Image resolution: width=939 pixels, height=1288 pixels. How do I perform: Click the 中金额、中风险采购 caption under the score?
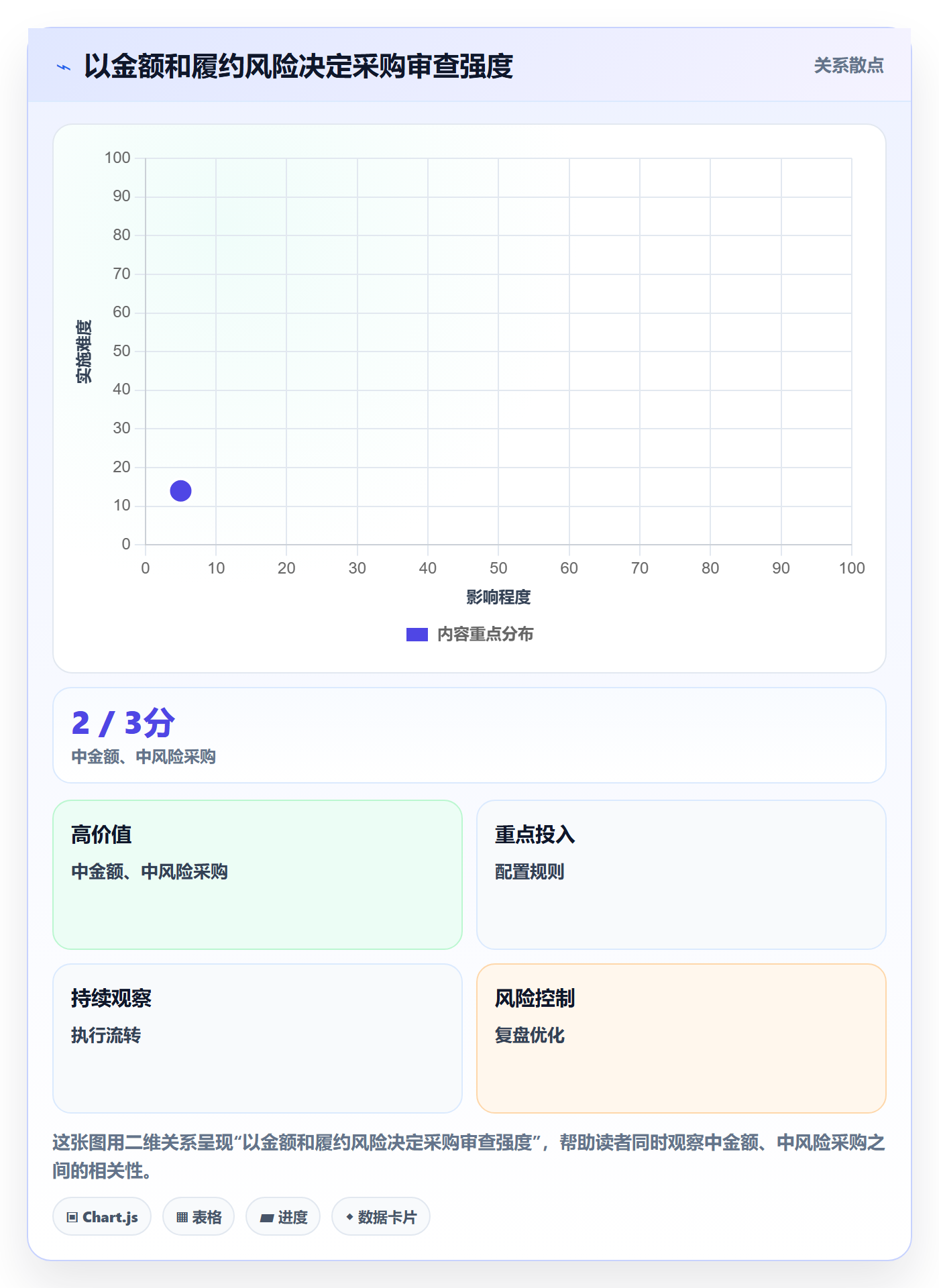(x=144, y=757)
